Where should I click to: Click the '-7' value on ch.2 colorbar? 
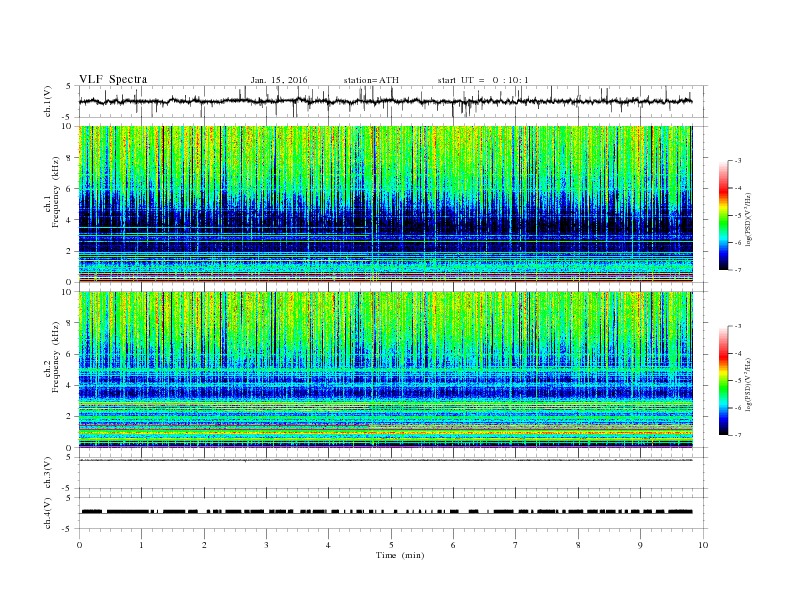pos(738,435)
